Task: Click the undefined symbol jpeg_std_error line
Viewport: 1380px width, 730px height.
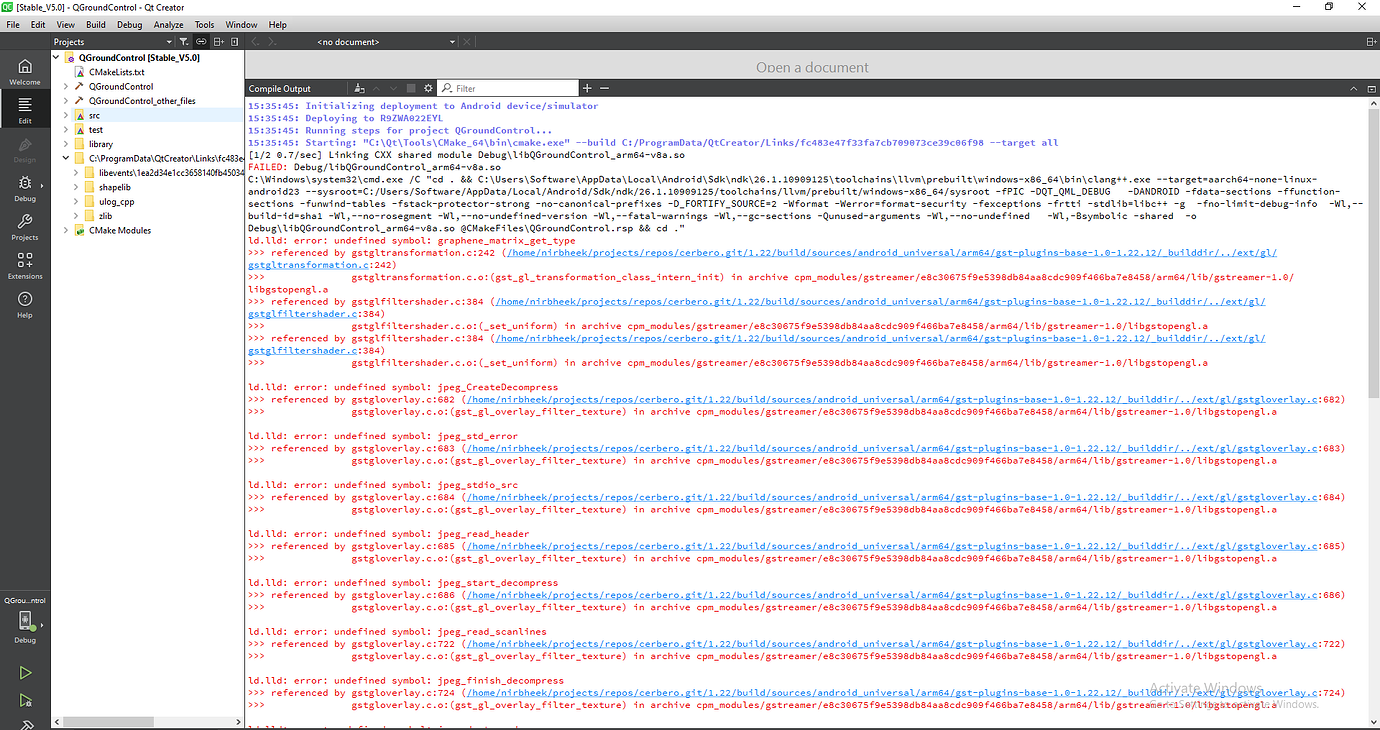Action: (383, 436)
